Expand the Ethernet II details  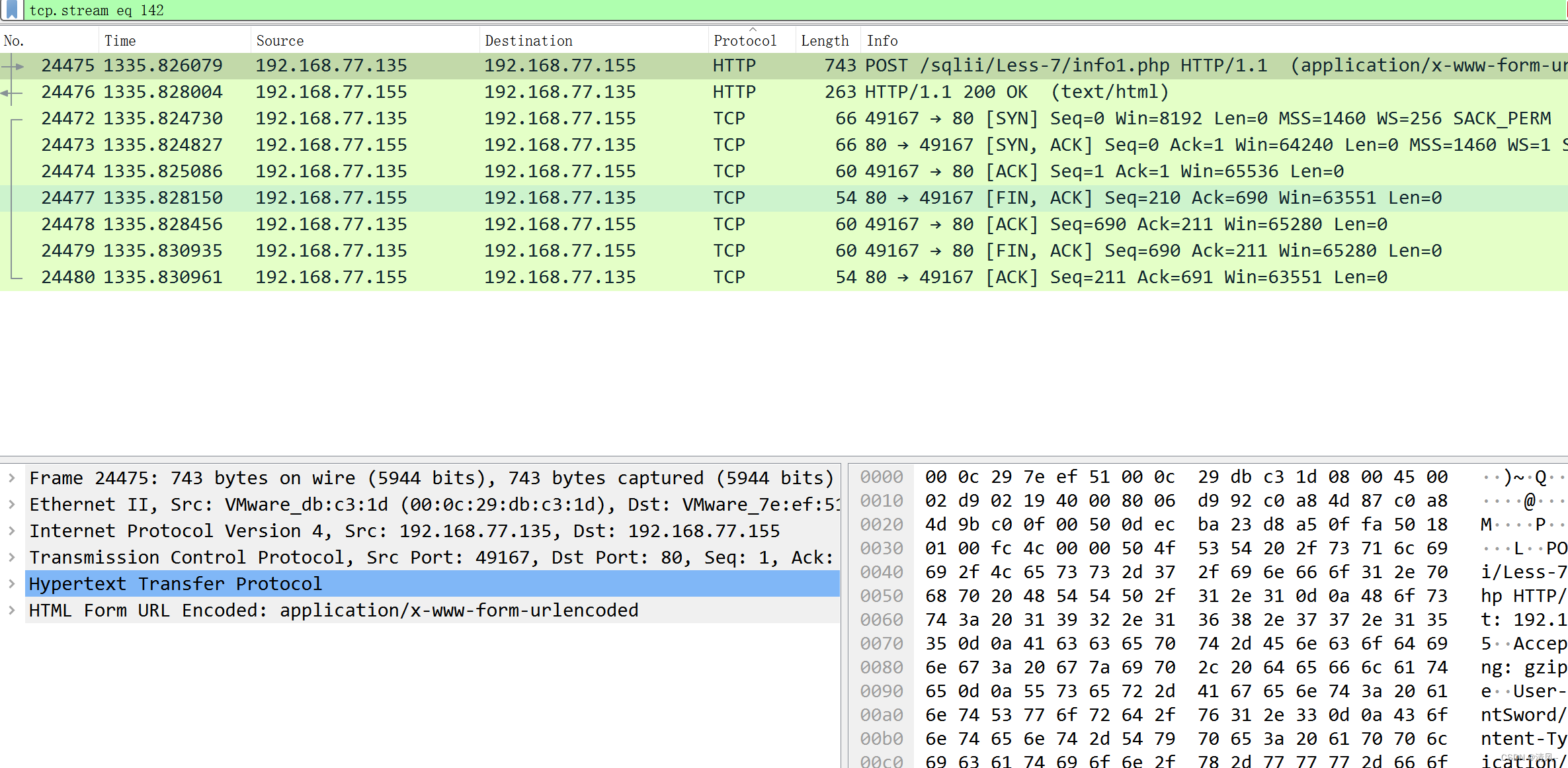point(12,504)
